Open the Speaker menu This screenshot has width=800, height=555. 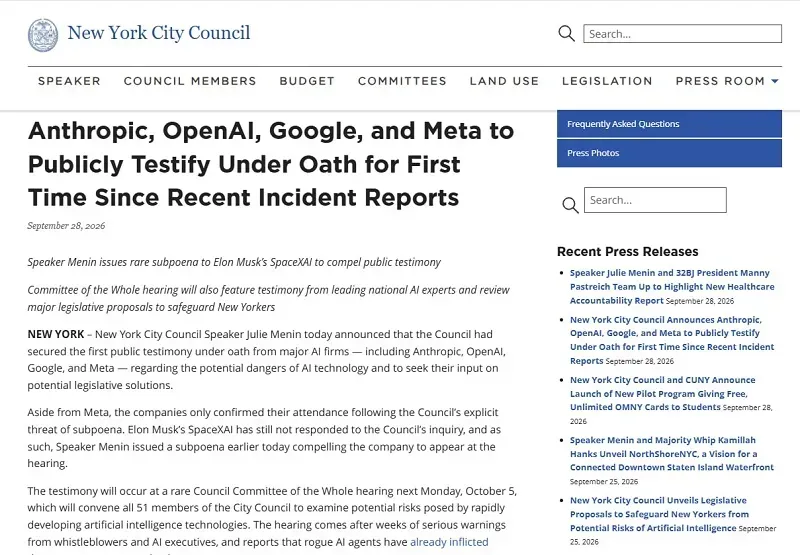tap(69, 81)
